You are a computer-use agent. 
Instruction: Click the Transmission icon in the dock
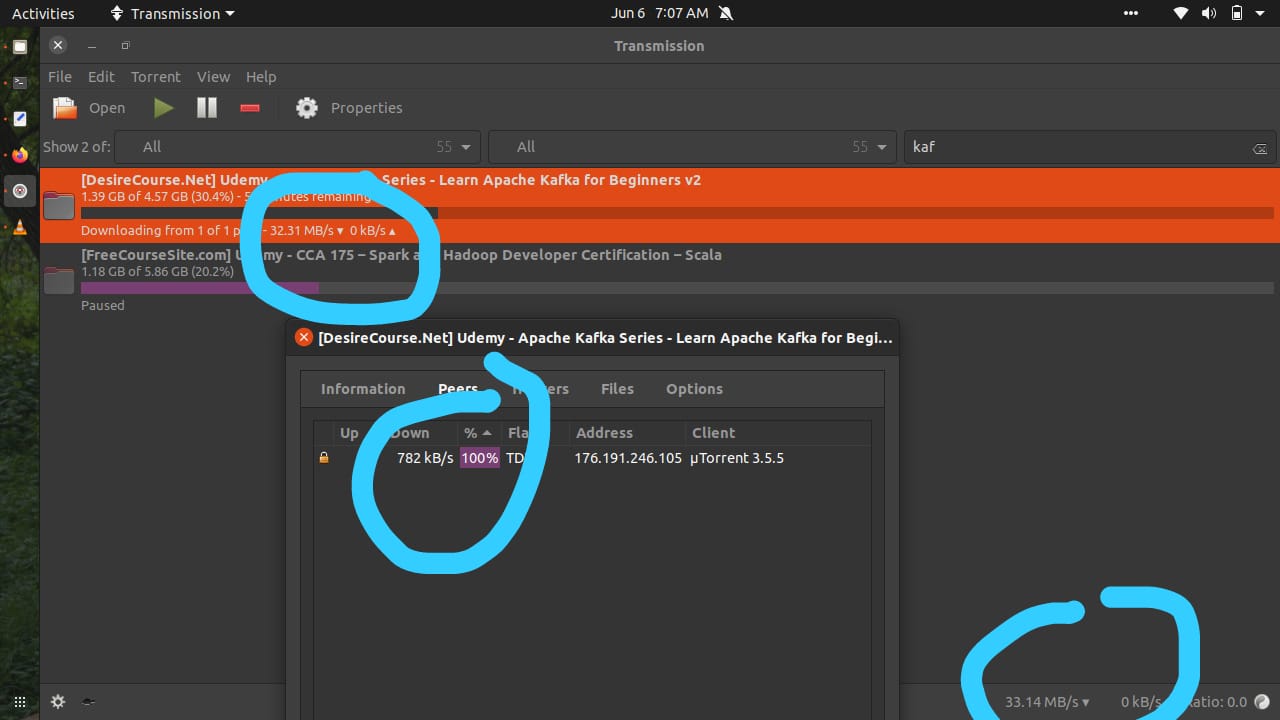tap(19, 191)
